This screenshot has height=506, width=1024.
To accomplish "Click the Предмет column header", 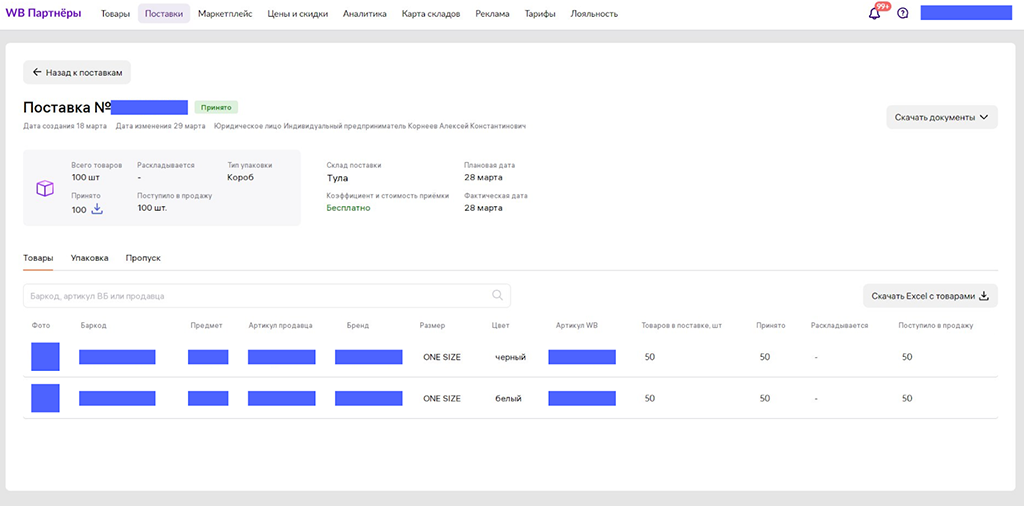I will tap(206, 325).
